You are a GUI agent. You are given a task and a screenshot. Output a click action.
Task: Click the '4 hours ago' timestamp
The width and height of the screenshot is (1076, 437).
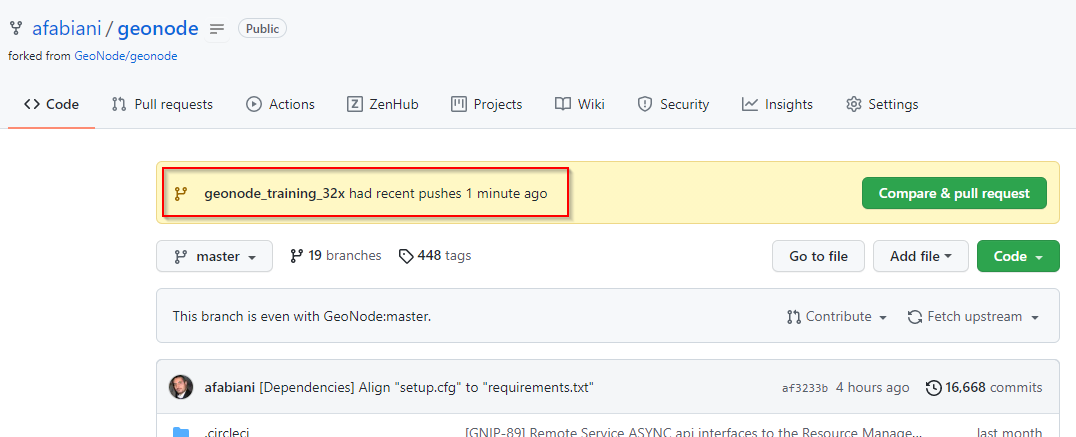873,388
